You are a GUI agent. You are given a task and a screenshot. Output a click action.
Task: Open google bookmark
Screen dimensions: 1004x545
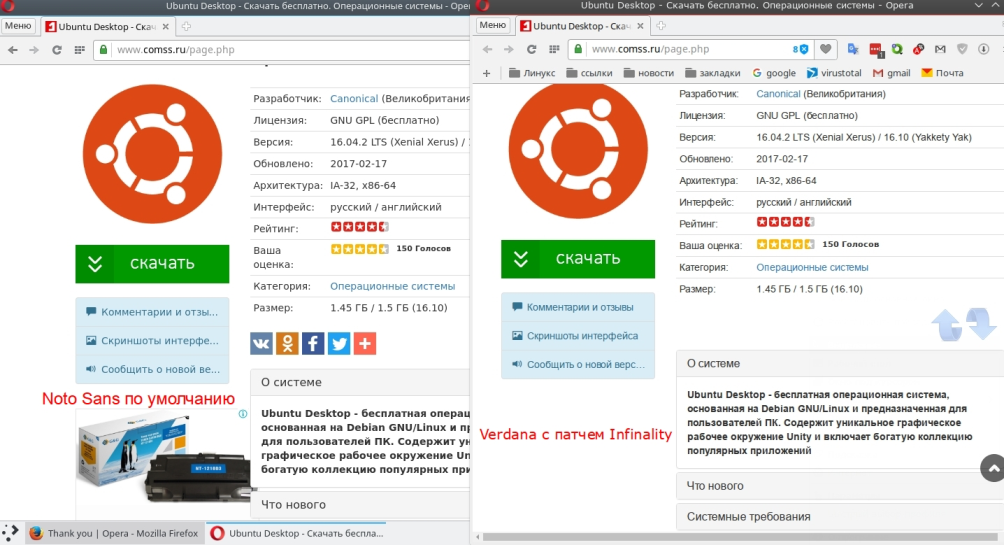pos(773,73)
